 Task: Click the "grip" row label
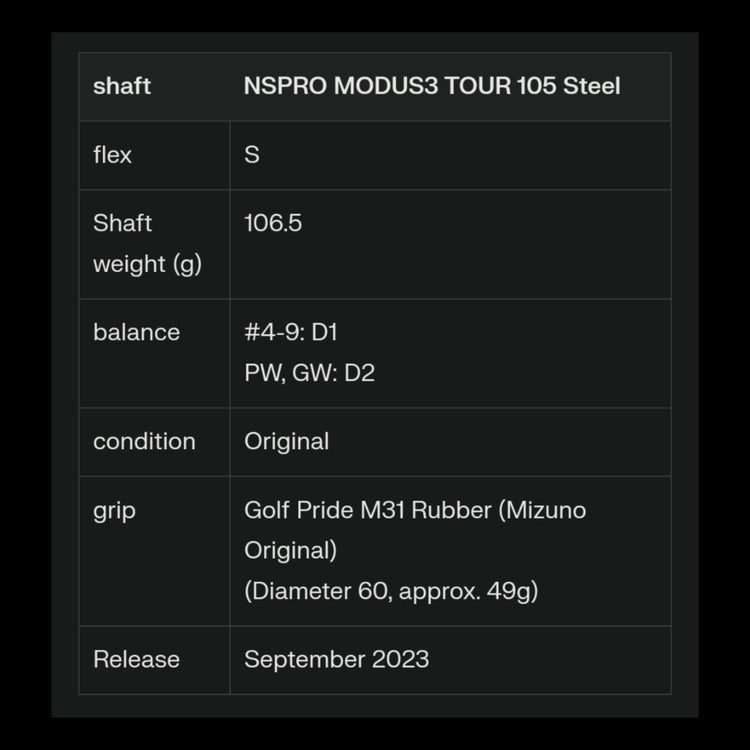tap(114, 510)
